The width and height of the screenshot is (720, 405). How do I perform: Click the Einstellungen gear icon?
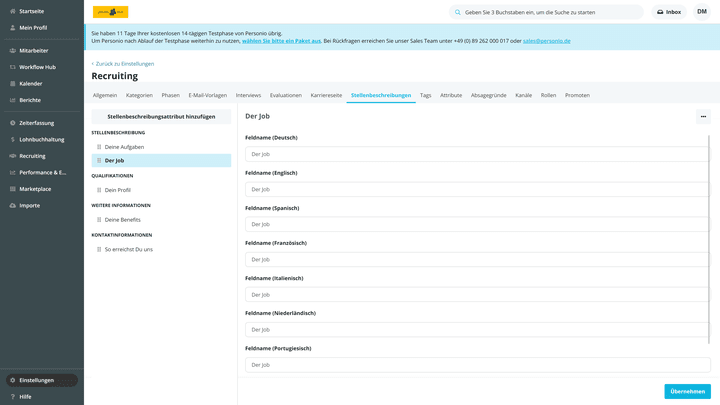click(12, 380)
